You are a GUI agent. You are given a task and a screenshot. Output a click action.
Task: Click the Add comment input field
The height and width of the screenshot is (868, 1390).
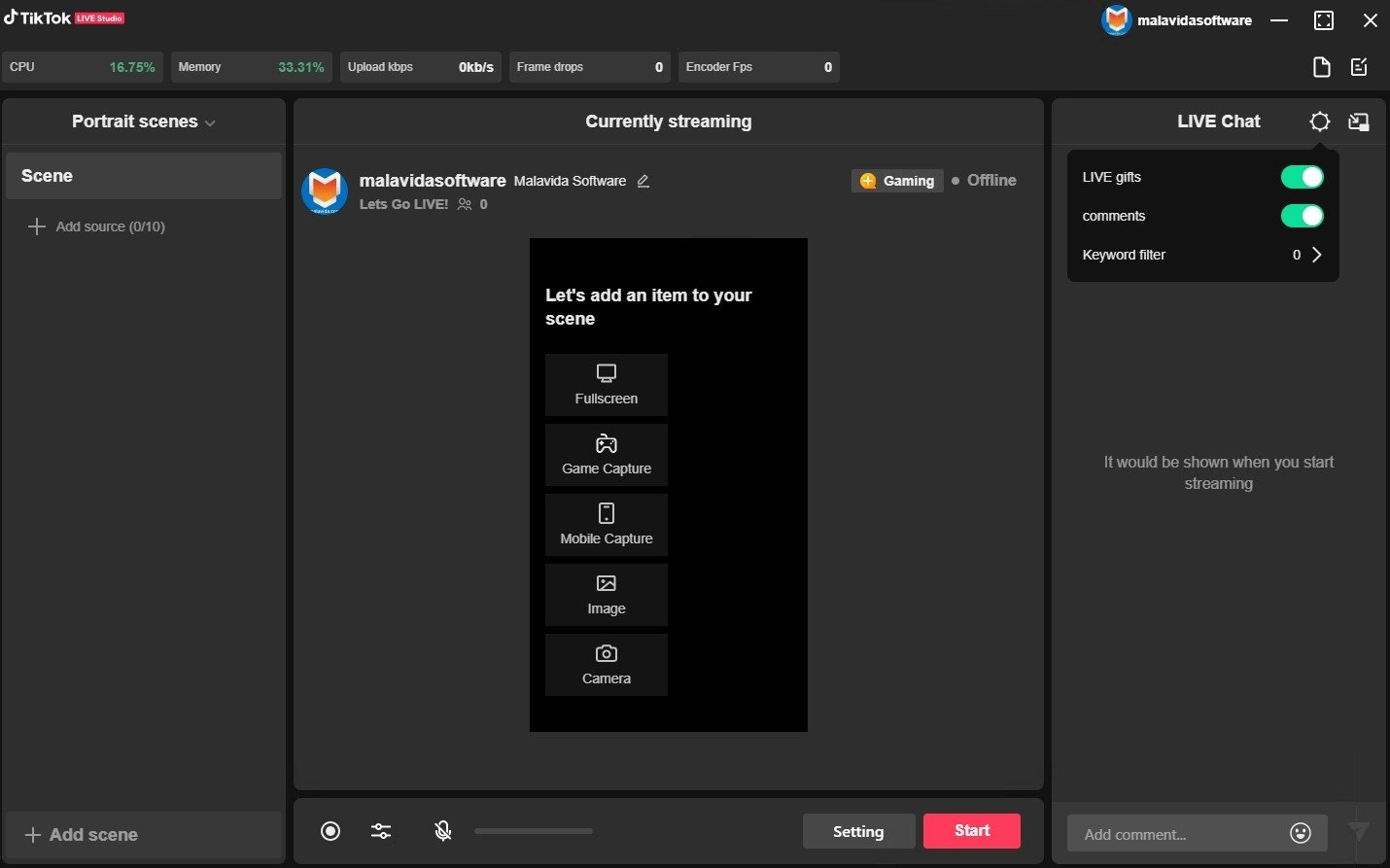click(x=1176, y=834)
